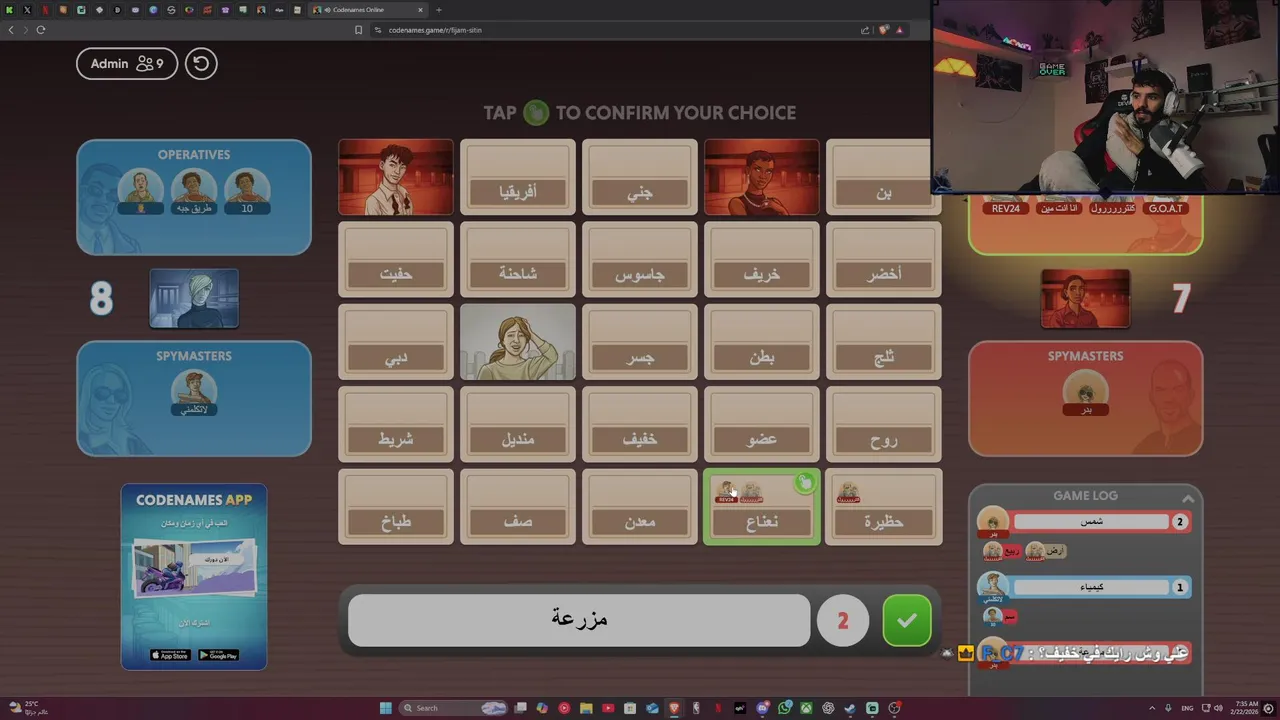Click the مزرعة clue text field
The width and height of the screenshot is (1280, 720).
(579, 620)
